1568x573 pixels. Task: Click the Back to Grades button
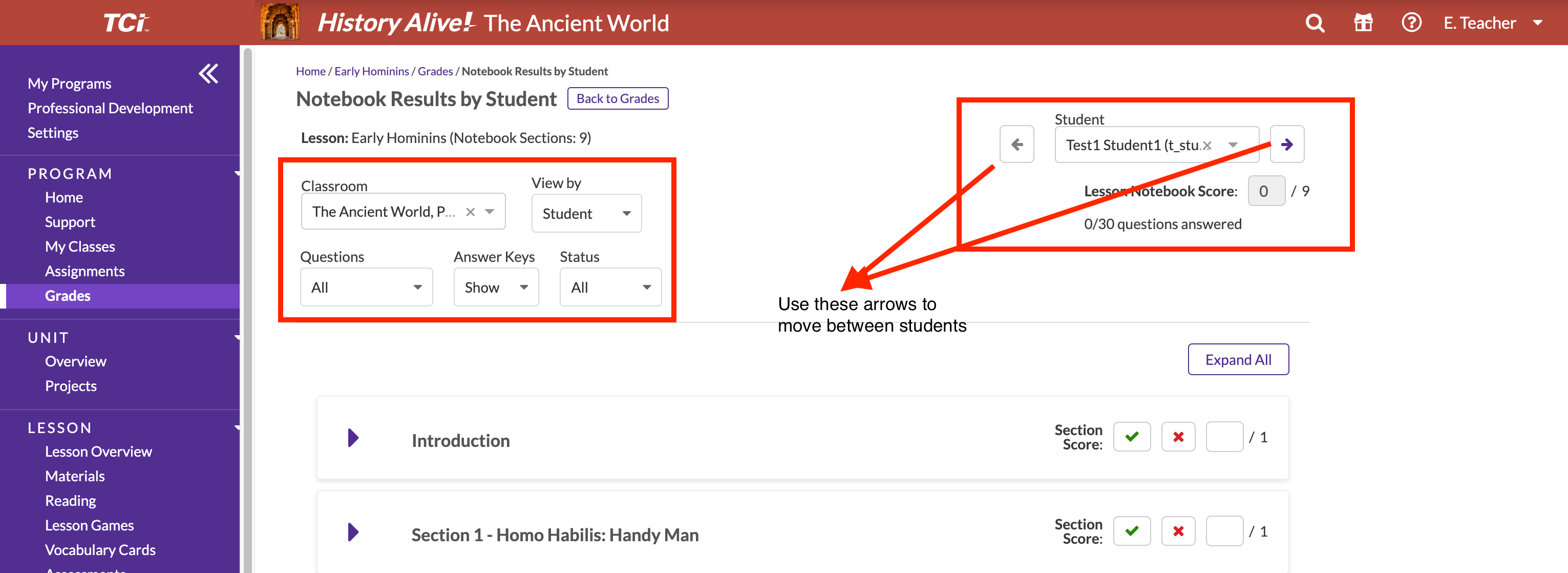[x=617, y=98]
